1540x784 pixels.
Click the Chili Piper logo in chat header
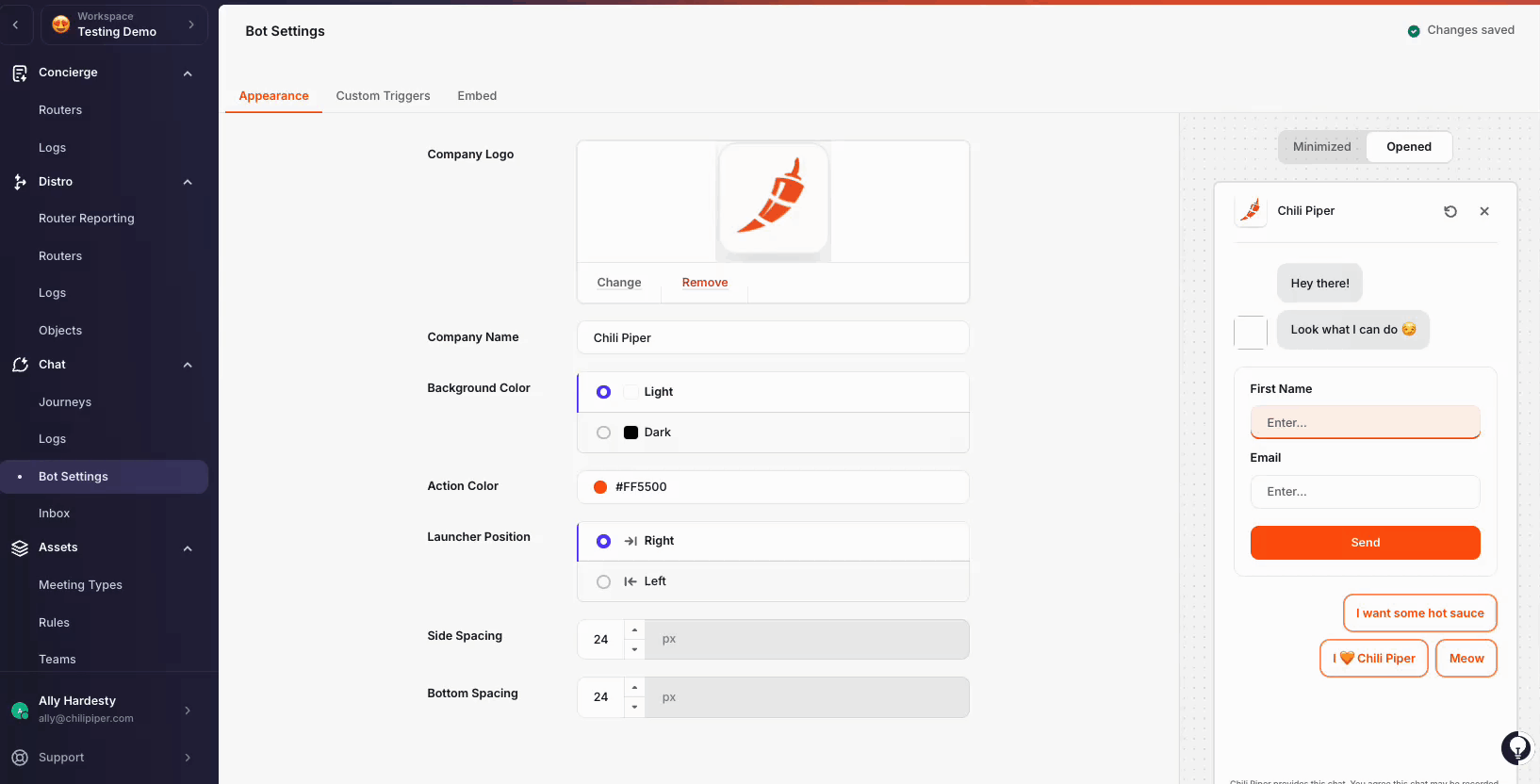pos(1251,210)
